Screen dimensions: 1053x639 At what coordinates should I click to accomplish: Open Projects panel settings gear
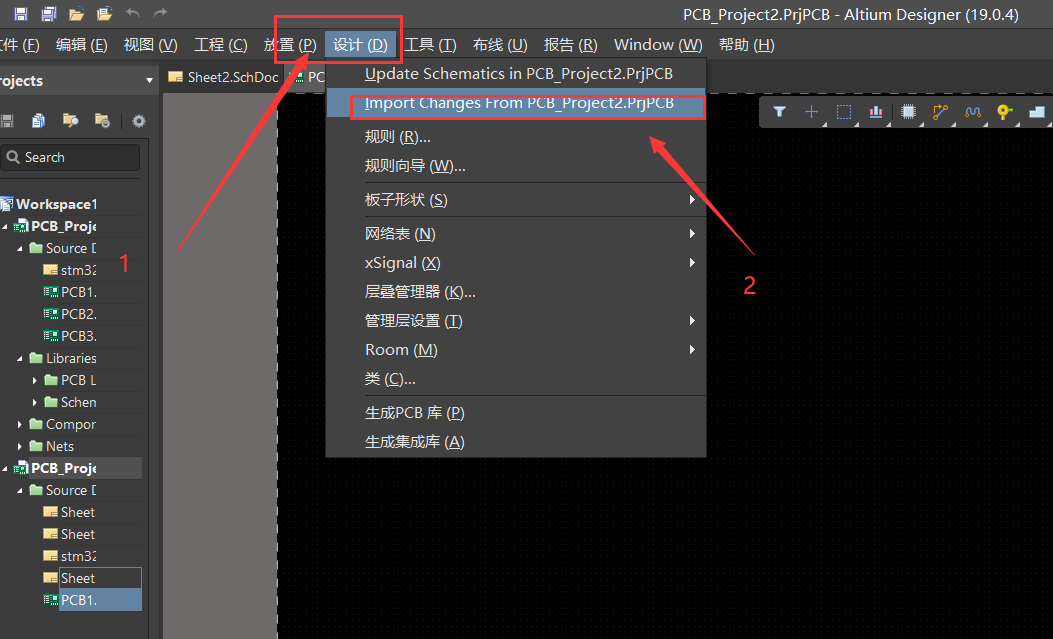coord(139,121)
